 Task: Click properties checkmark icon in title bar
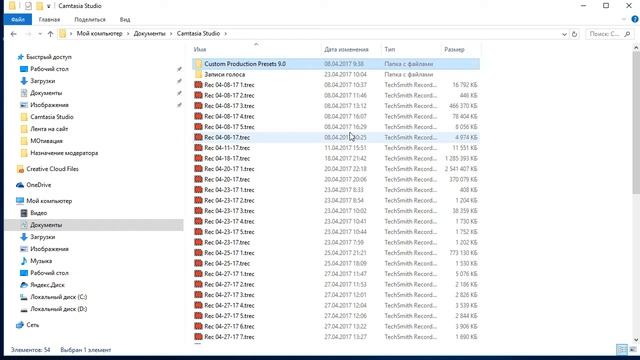(x=28, y=6)
